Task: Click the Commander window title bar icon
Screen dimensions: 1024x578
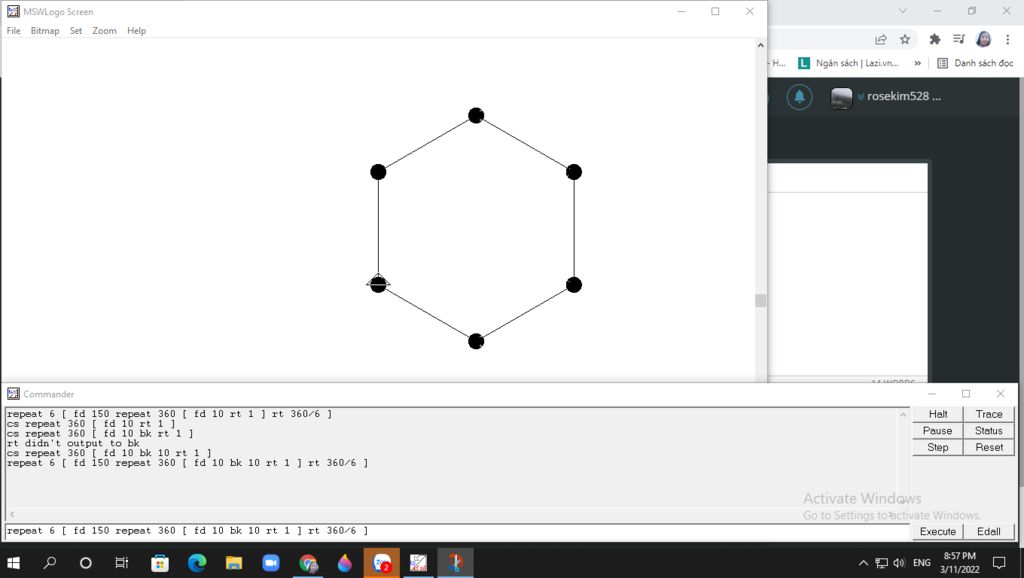Action: pyautogui.click(x=13, y=394)
